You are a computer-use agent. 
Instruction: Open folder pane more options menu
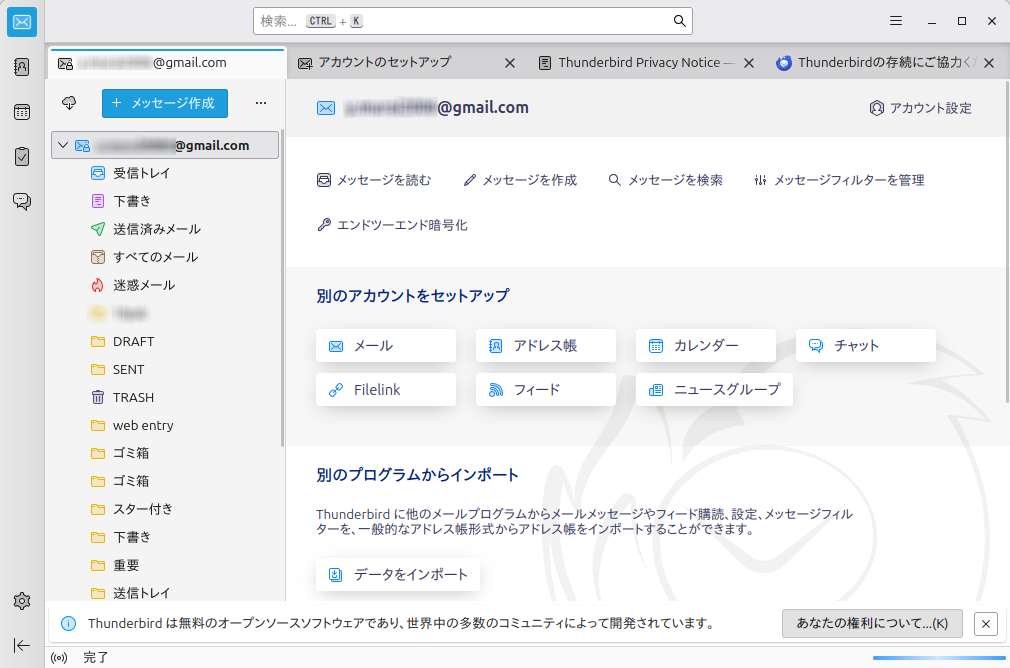tap(261, 103)
